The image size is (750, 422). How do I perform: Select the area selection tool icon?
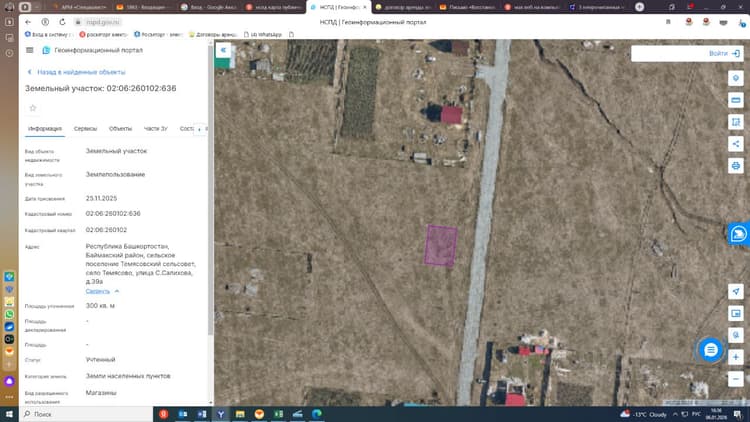pyautogui.click(x=735, y=122)
